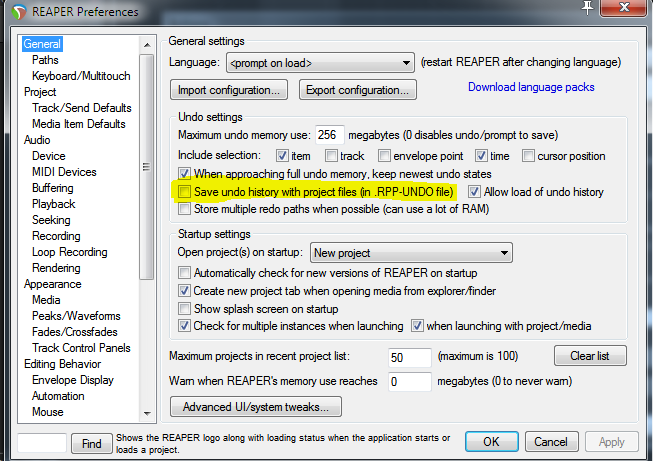Viewport: 653px width, 461px height.
Task: Click the pin icon in title bar
Action: pyautogui.click(x=588, y=7)
